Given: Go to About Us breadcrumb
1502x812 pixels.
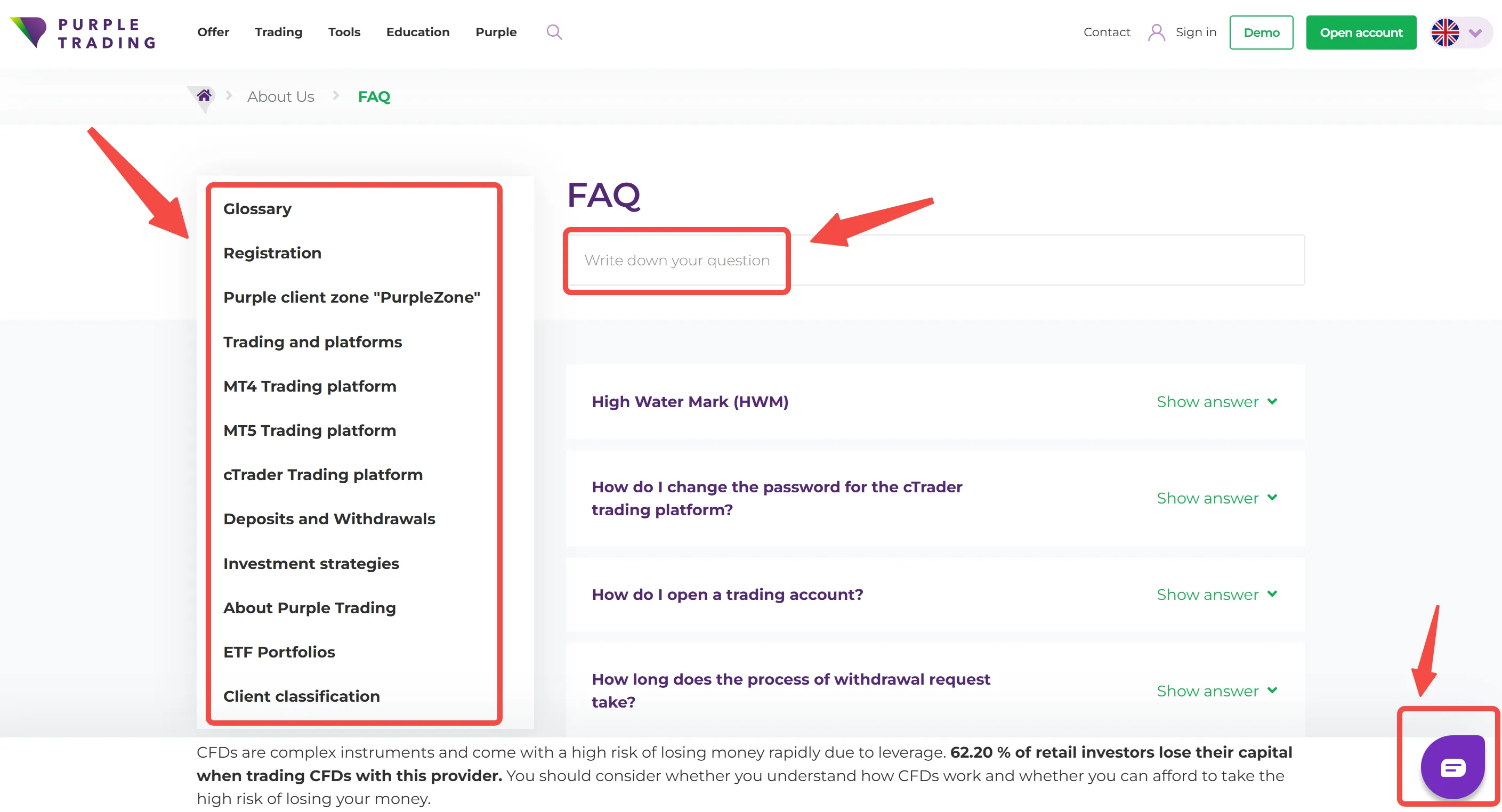Looking at the screenshot, I should 280,96.
